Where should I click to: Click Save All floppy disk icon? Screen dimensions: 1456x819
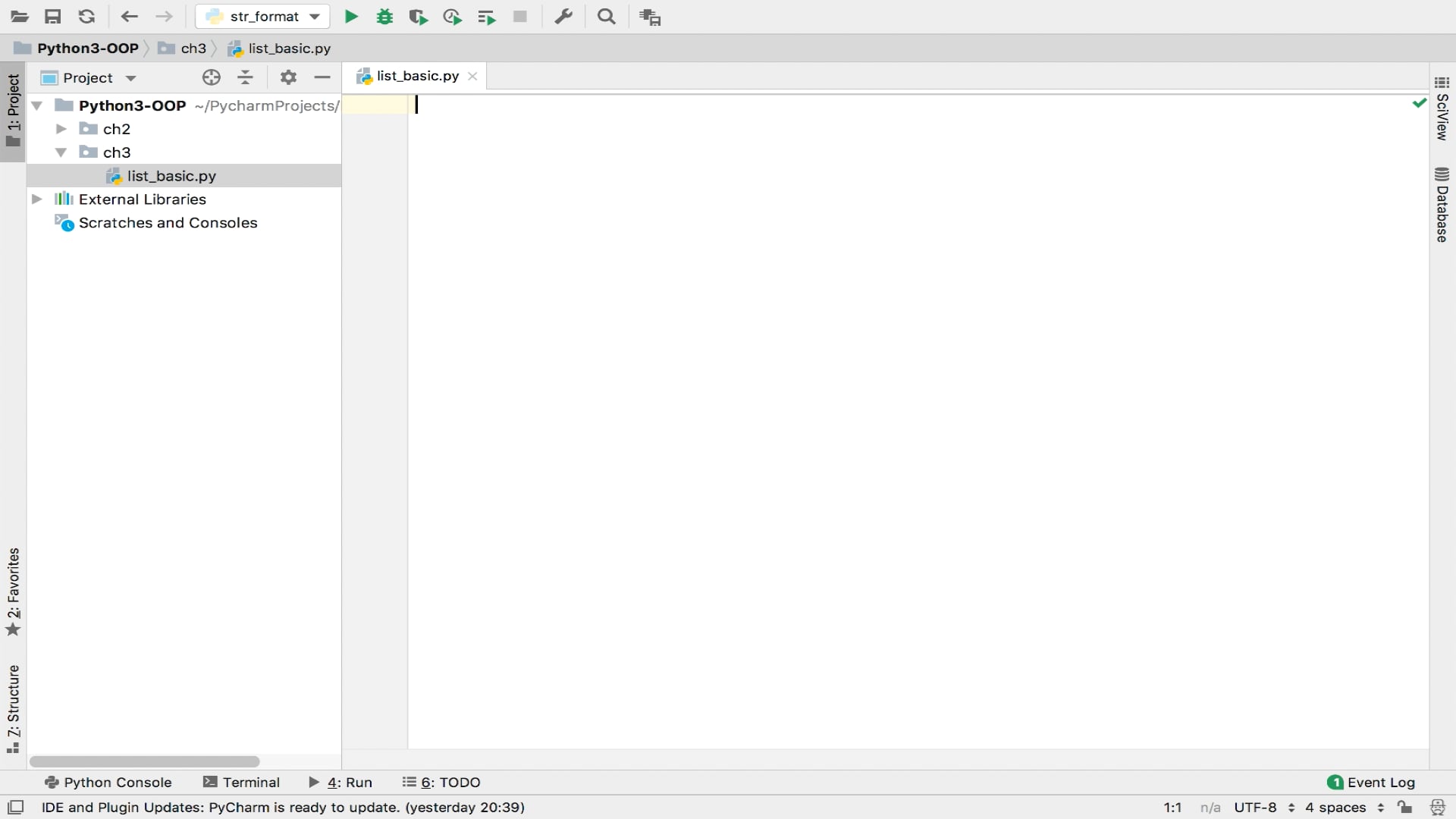coord(52,17)
